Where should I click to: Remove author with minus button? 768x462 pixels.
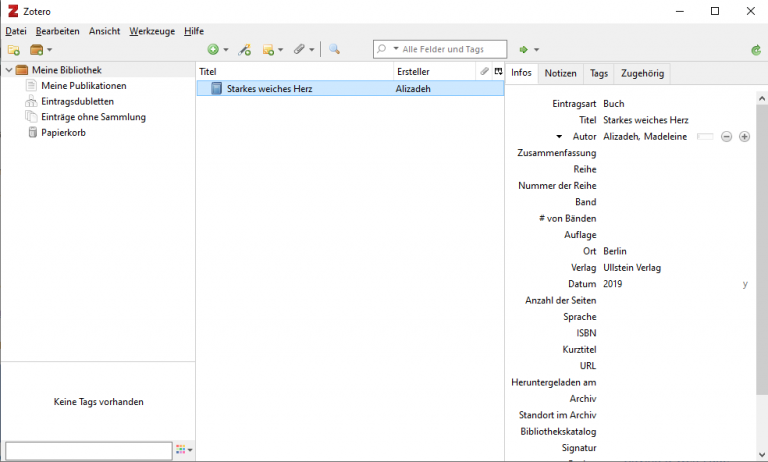click(x=727, y=137)
